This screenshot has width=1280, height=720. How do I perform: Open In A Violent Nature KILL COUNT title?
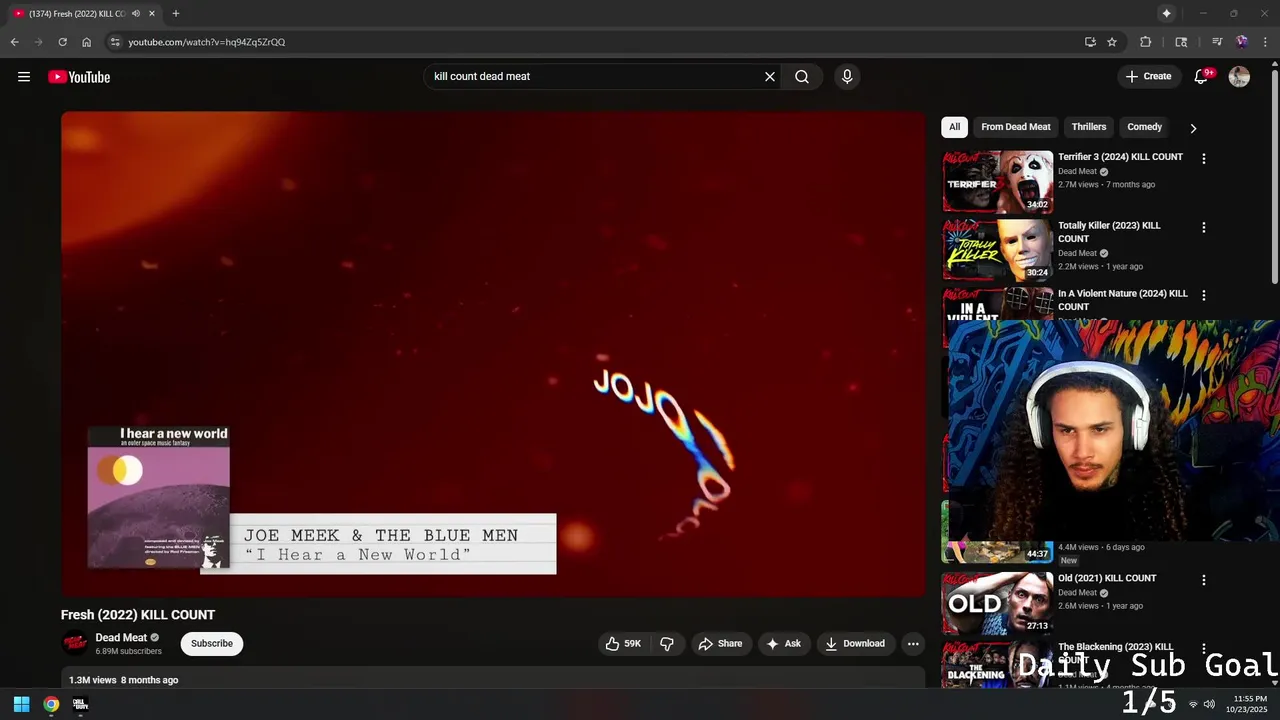click(1123, 300)
